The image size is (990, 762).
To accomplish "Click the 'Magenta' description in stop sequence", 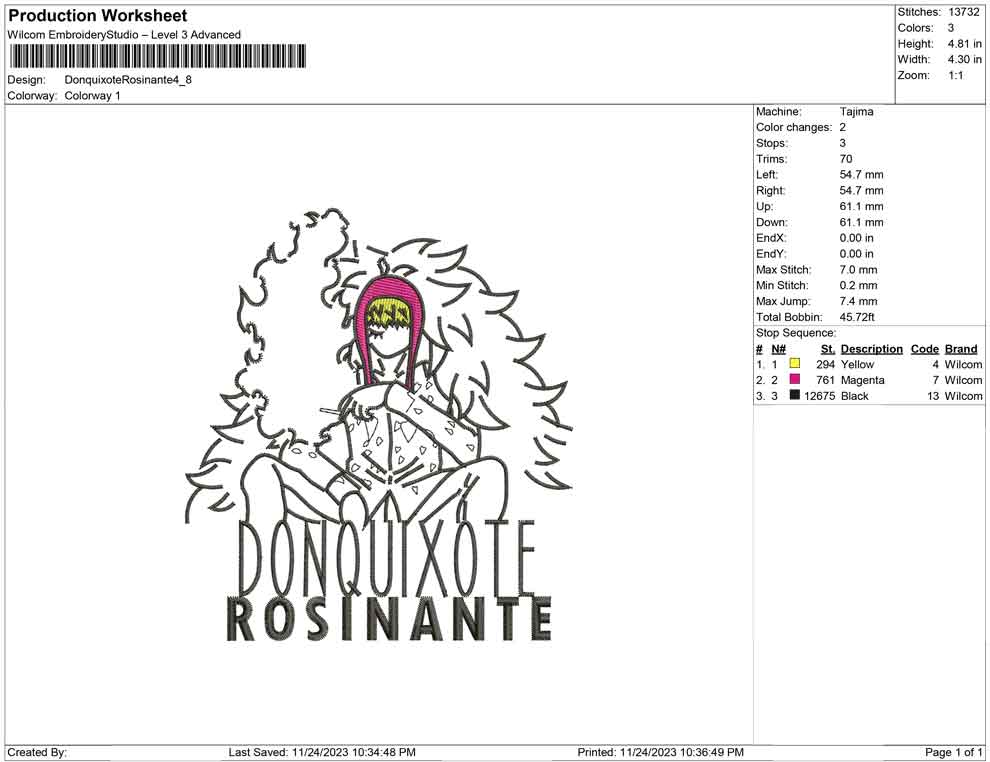I will (862, 380).
